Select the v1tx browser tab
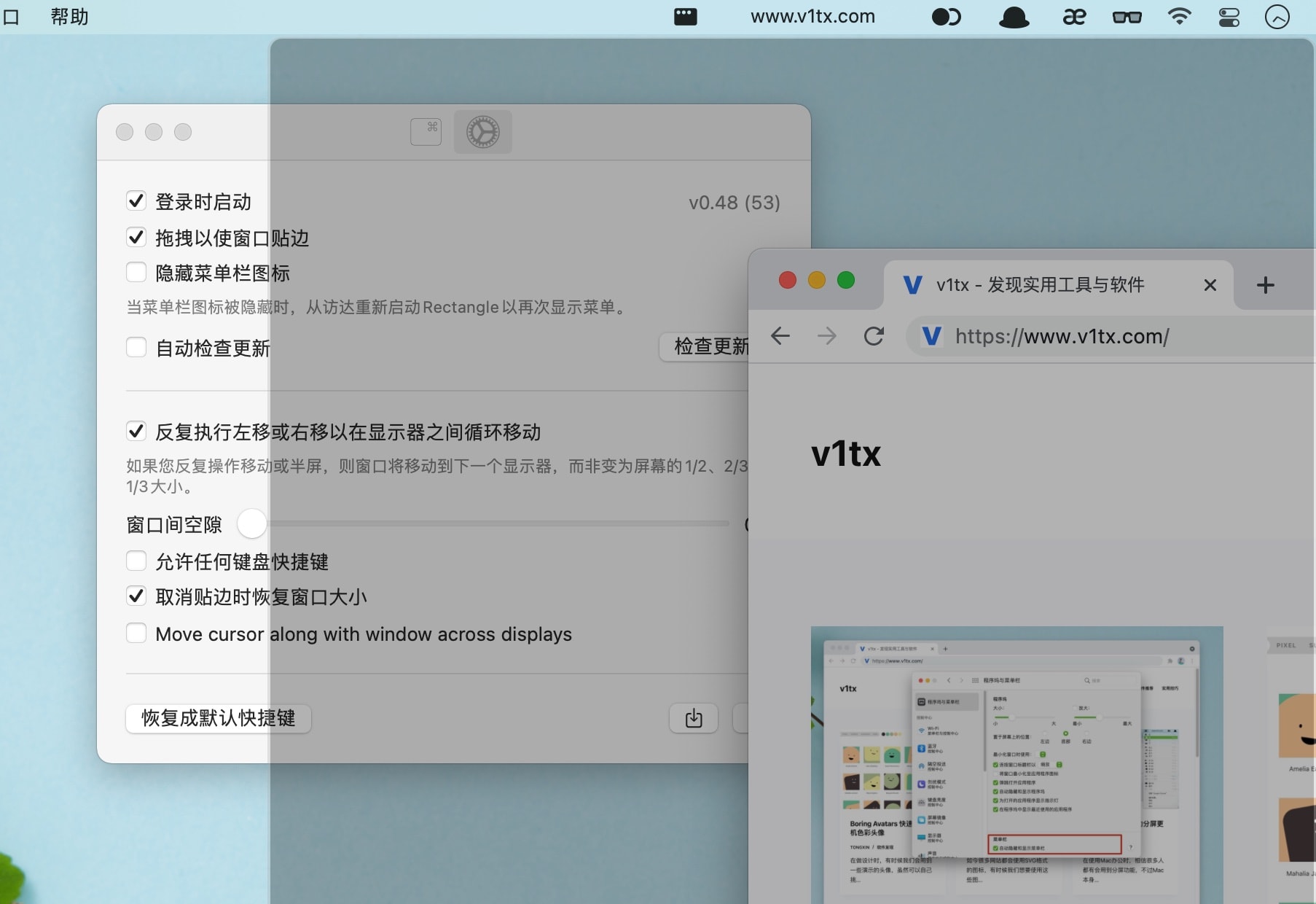This screenshot has width=1316, height=904. click(1035, 285)
